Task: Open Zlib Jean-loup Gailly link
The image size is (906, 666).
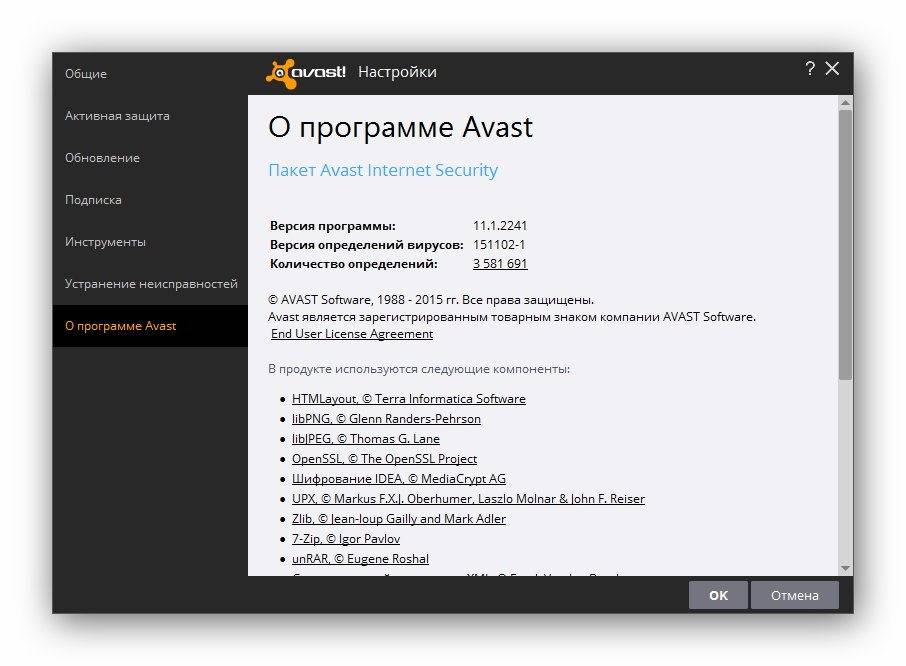Action: (x=399, y=519)
